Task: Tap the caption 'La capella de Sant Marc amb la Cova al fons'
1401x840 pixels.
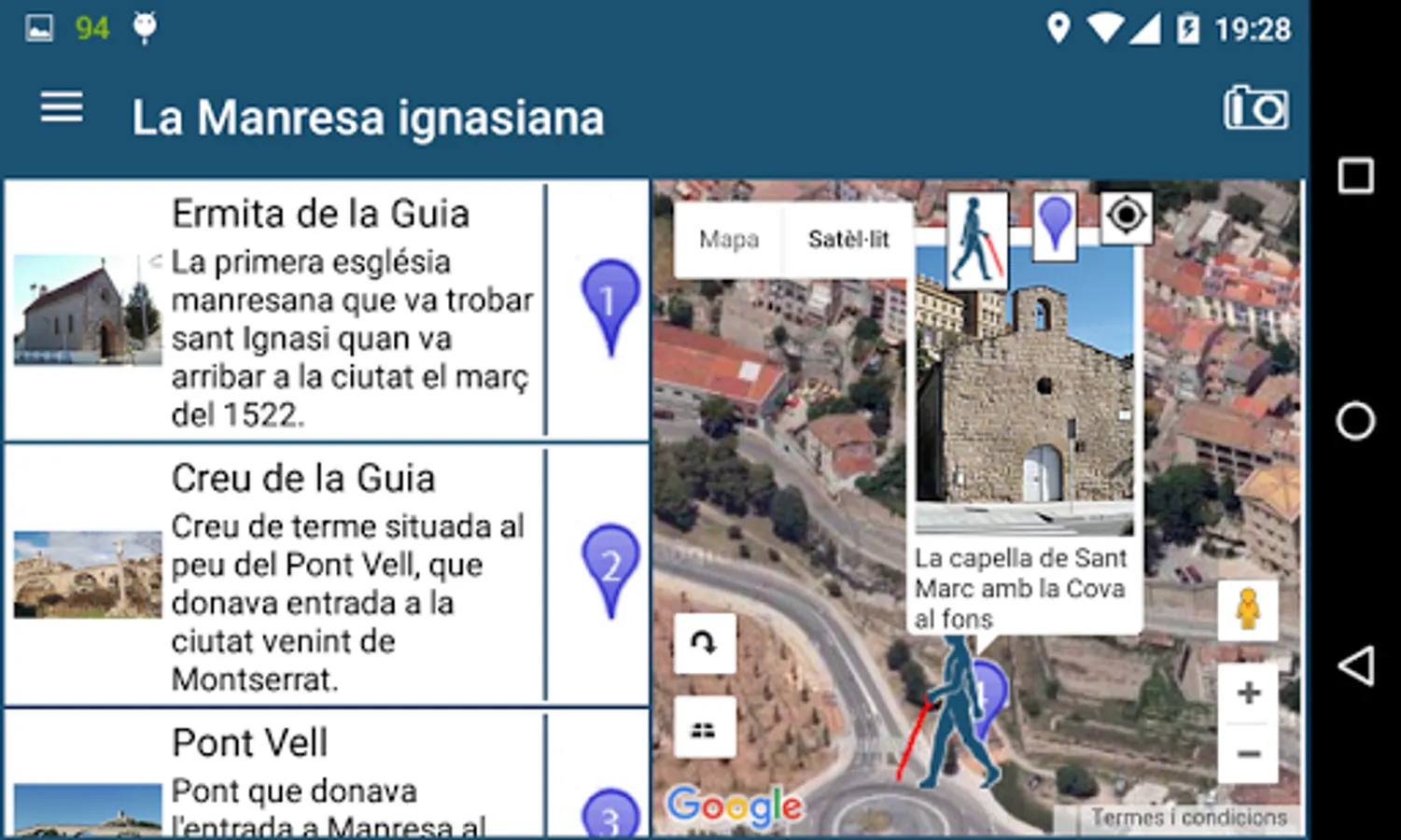Action: (1021, 588)
